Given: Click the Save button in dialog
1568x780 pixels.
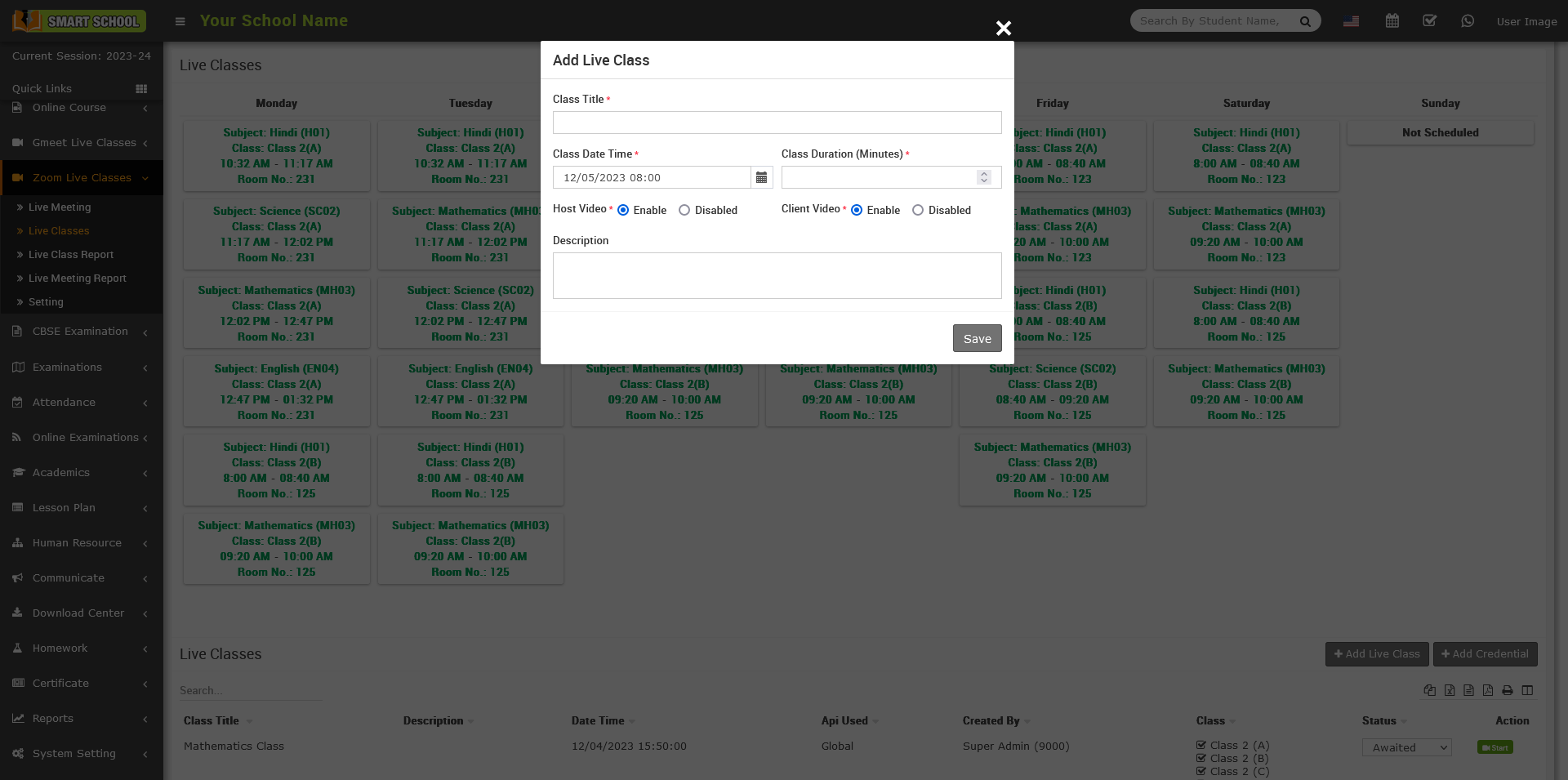Looking at the screenshot, I should (977, 338).
